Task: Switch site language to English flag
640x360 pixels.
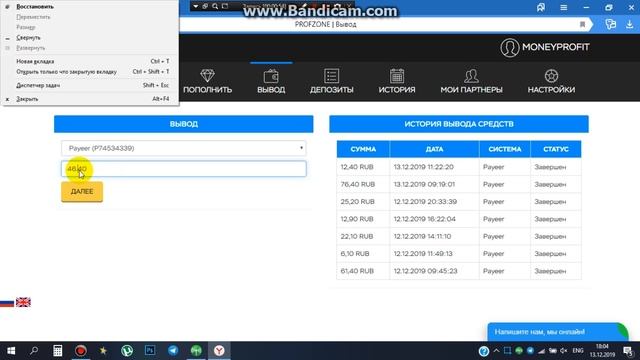Action: pos(23,302)
